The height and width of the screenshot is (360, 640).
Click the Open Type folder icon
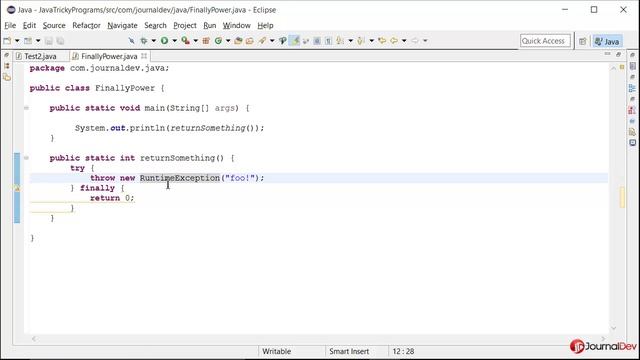click(x=238, y=41)
